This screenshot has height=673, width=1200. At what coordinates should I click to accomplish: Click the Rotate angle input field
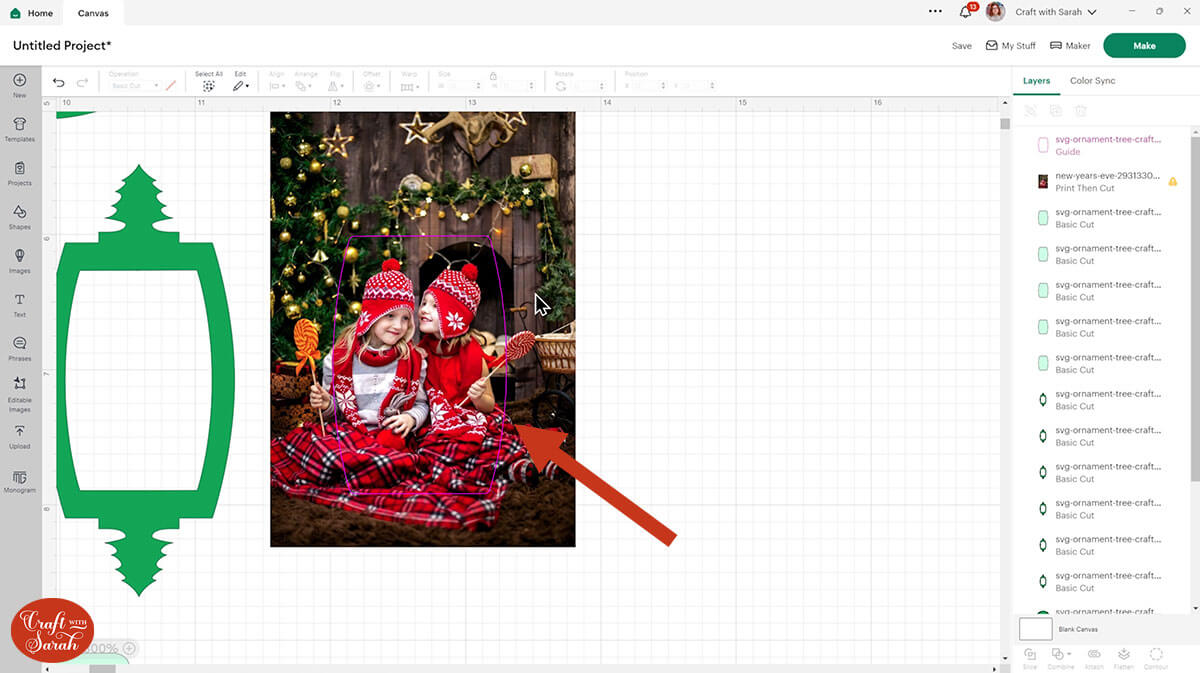point(589,87)
